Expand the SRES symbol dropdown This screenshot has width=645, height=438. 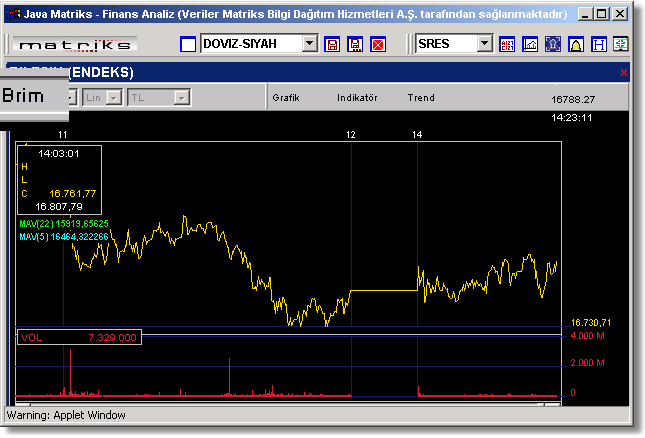click(485, 44)
